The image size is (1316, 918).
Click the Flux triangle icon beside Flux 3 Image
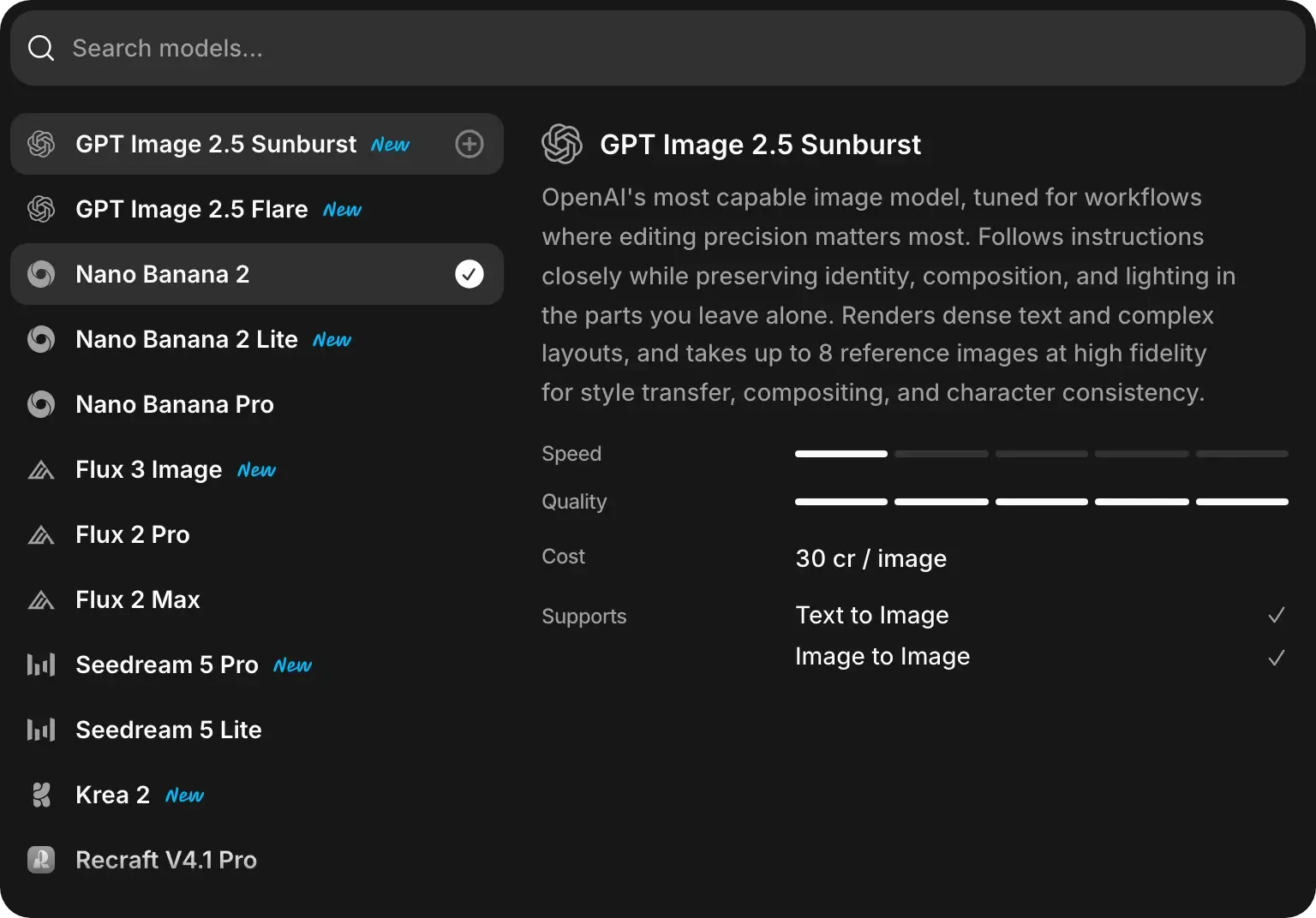[41, 469]
